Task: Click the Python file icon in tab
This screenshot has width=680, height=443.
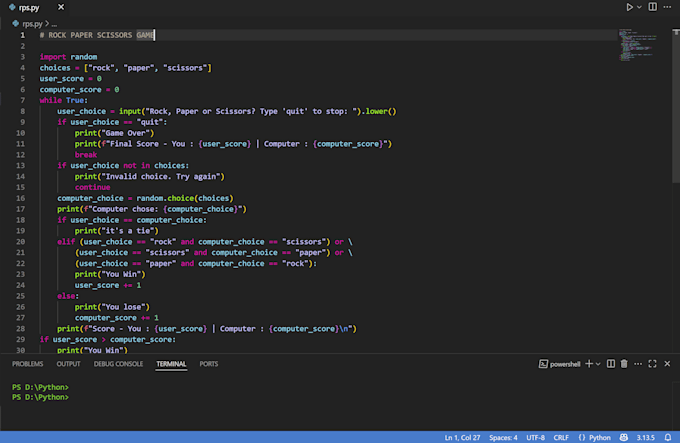Action: [x=12, y=7]
